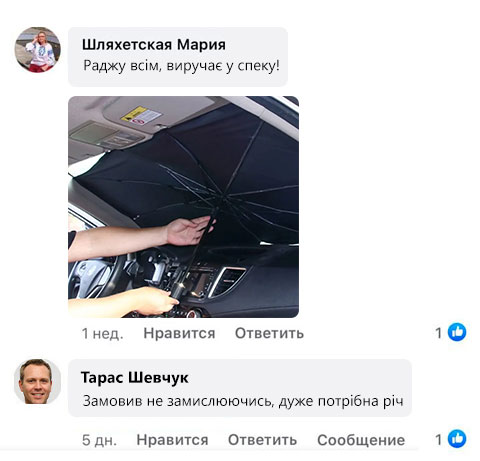Open Шляхетская Мария's profile avatar

coord(38,50)
